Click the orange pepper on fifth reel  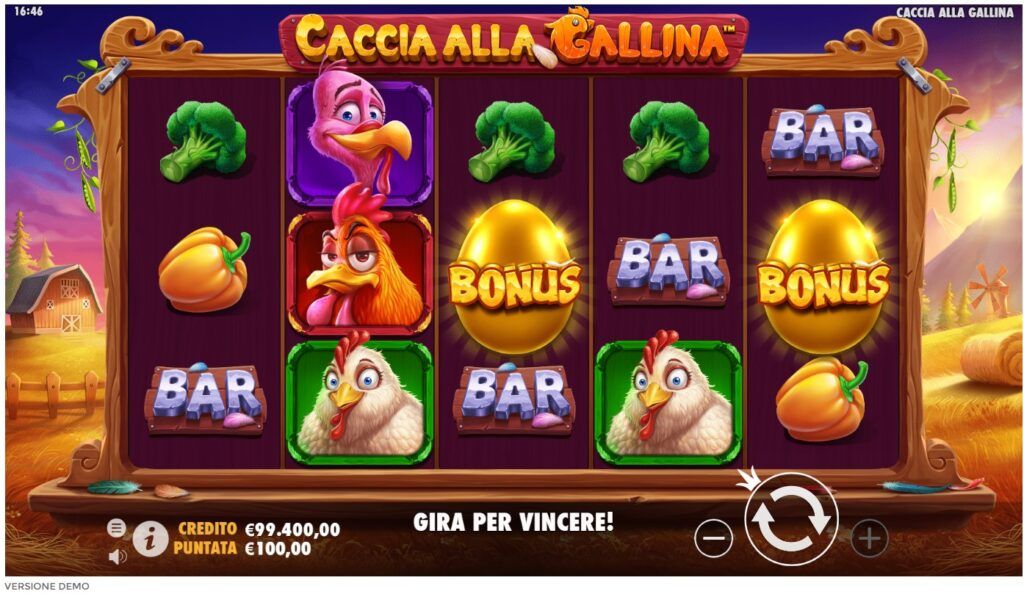[x=822, y=399]
